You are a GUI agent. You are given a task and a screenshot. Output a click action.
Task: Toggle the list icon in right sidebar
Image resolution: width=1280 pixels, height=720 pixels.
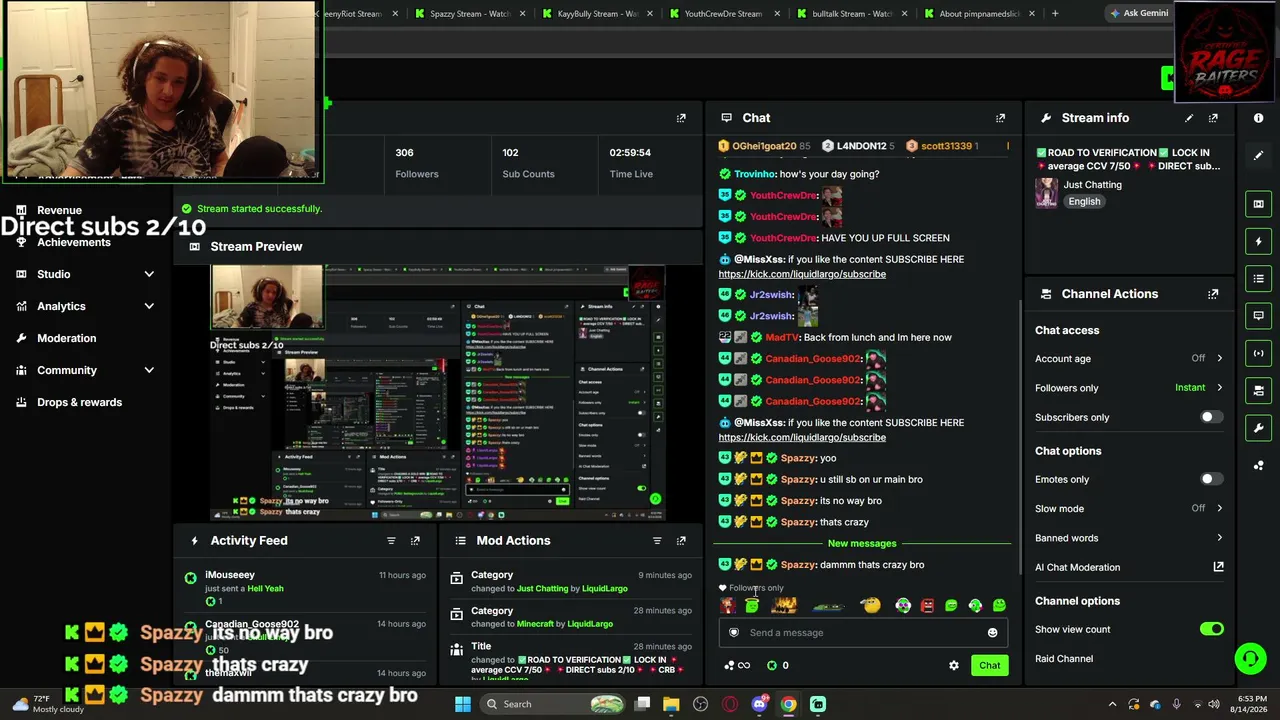[1258, 278]
